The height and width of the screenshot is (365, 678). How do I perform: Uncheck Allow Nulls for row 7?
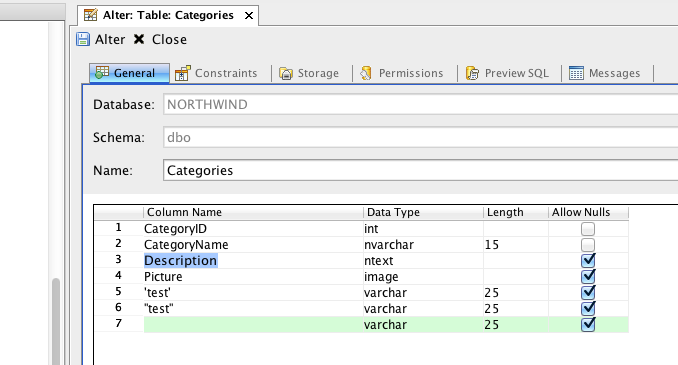(x=588, y=324)
